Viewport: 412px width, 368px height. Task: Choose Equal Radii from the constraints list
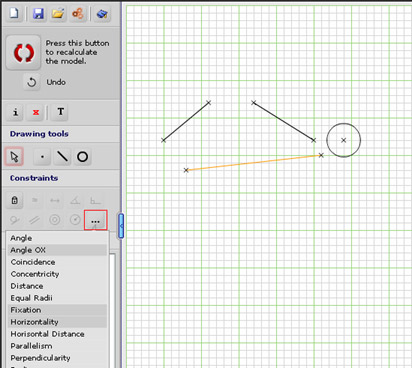[57, 298]
